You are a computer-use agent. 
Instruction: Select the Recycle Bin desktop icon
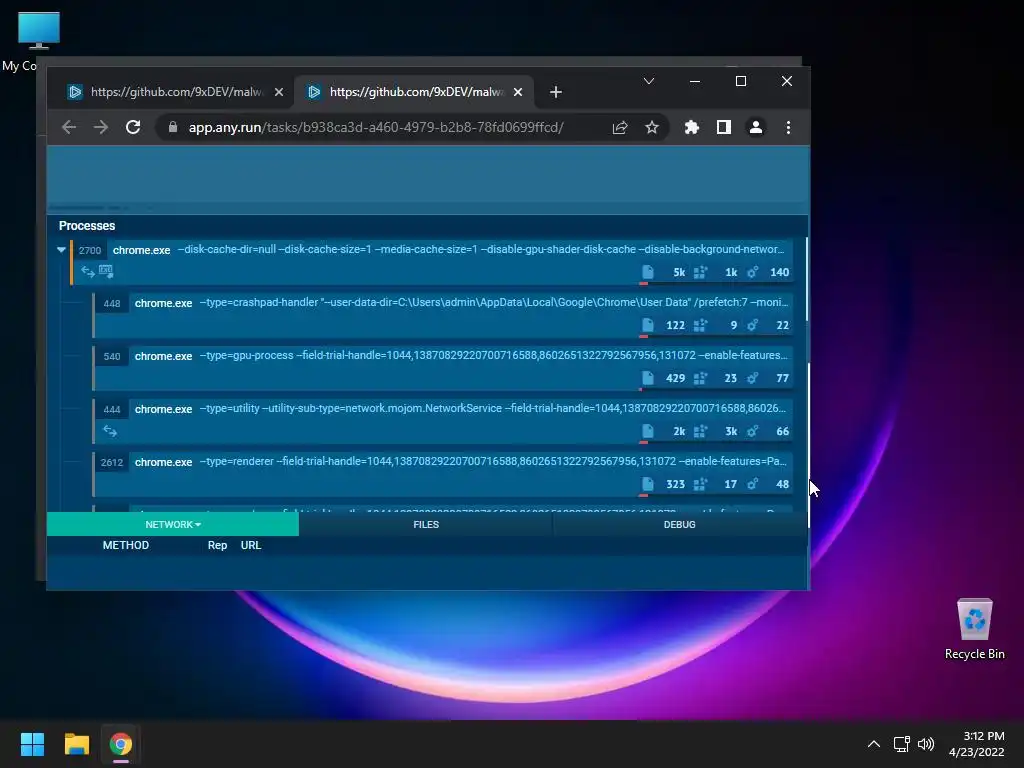tap(974, 629)
